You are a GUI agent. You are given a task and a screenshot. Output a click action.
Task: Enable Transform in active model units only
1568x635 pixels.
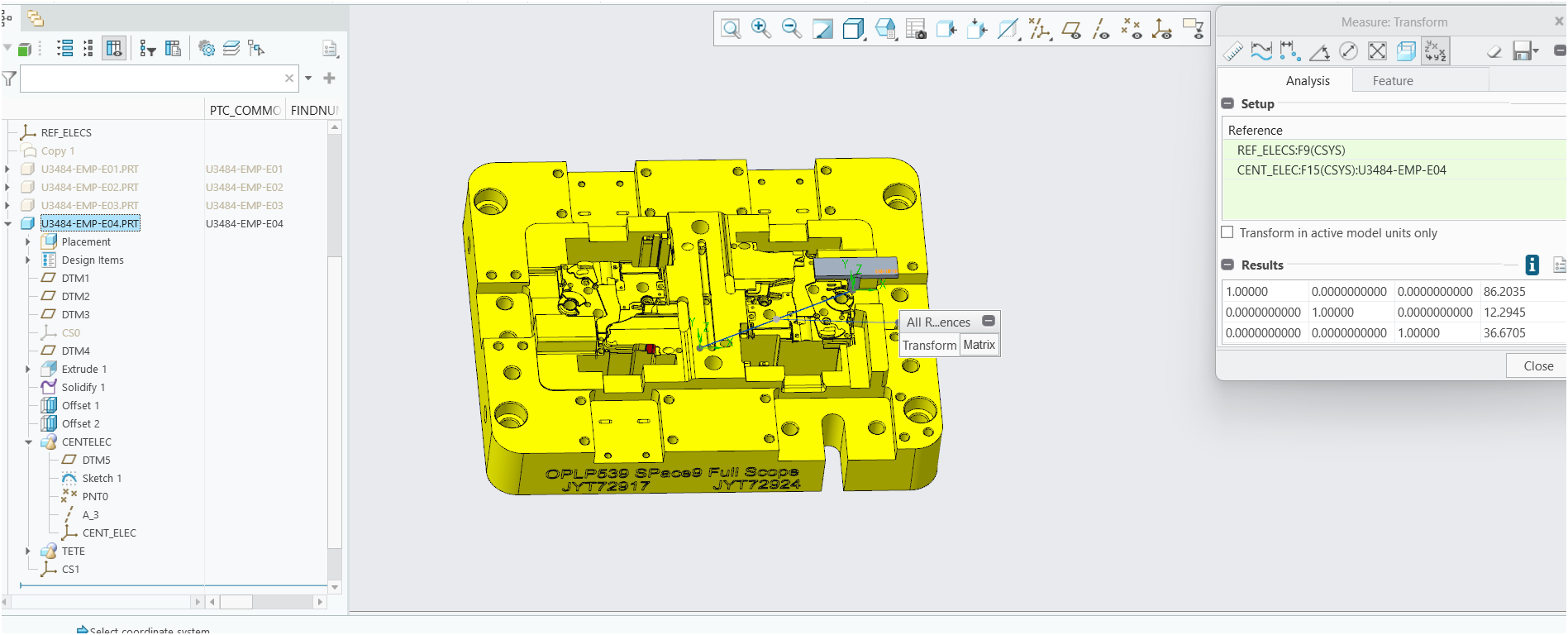pos(1227,233)
